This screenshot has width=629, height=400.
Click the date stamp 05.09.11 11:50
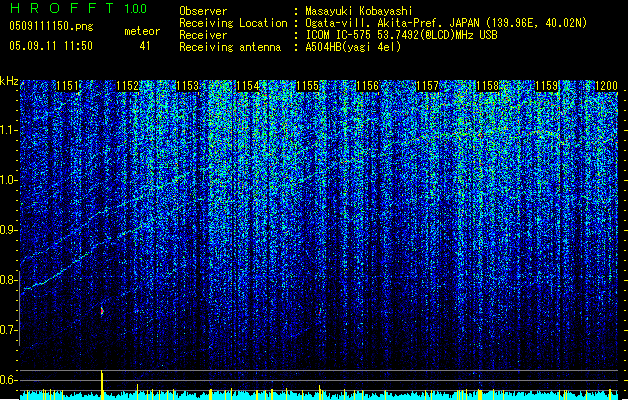point(51,46)
